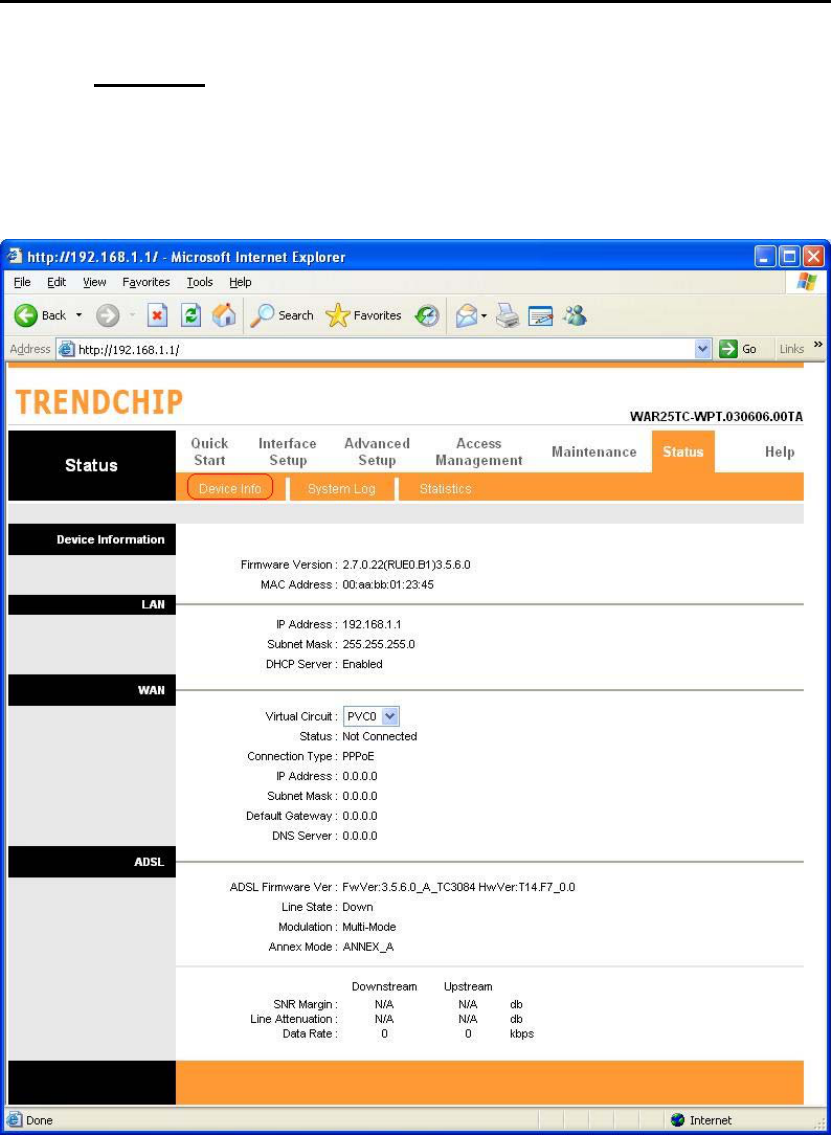Select the orange Status tab
The width and height of the screenshot is (831, 1135).
pyautogui.click(x=683, y=452)
